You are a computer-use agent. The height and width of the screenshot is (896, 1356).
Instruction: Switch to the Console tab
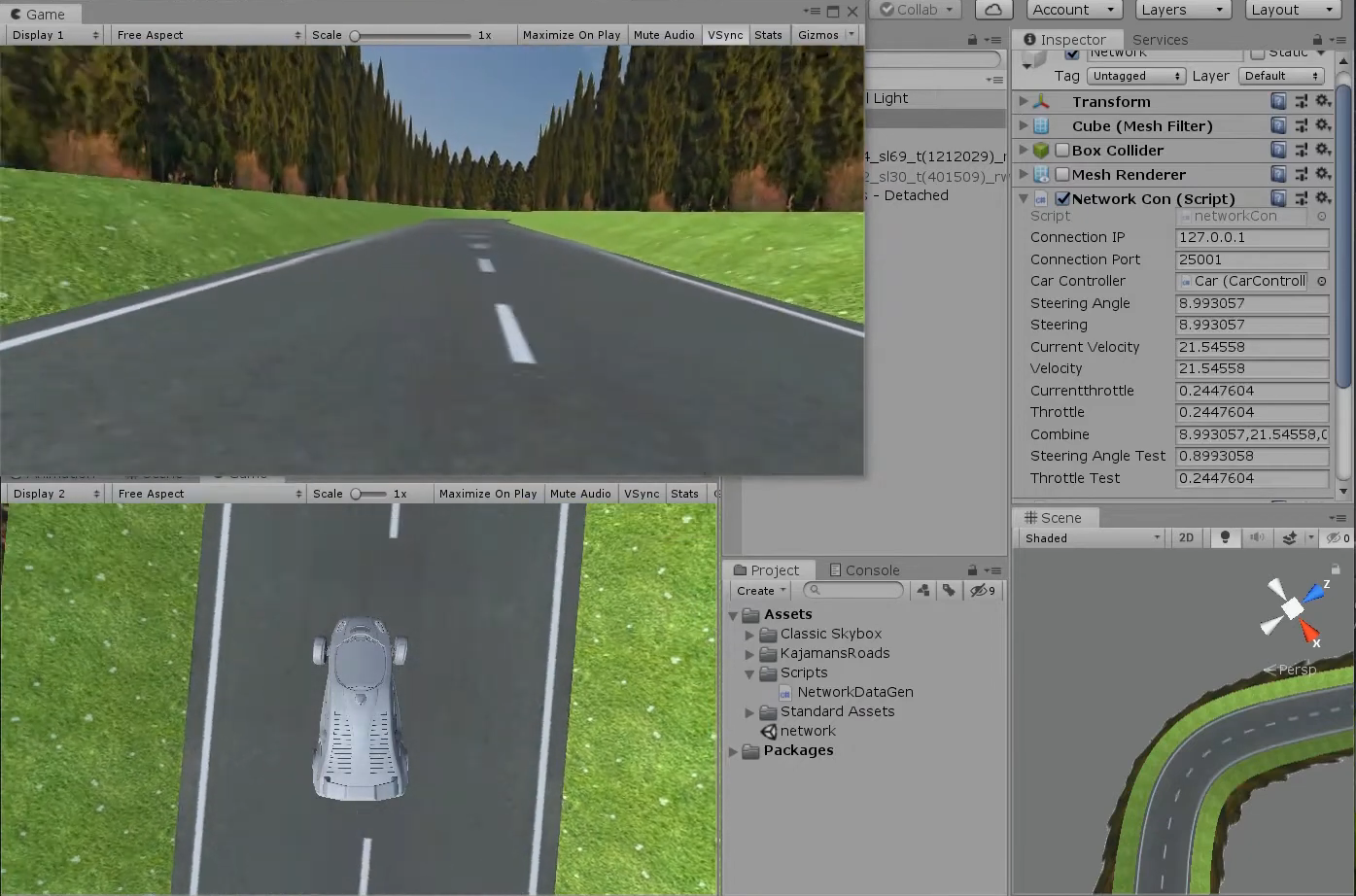tap(864, 570)
